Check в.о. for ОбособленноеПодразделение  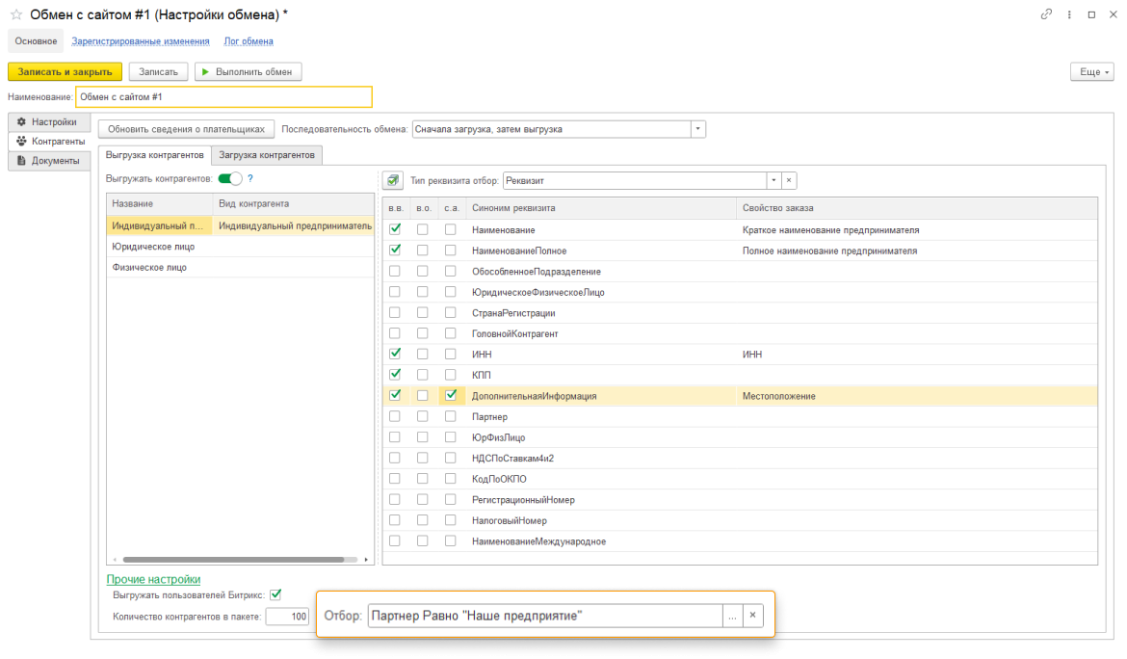pyautogui.click(x=423, y=271)
